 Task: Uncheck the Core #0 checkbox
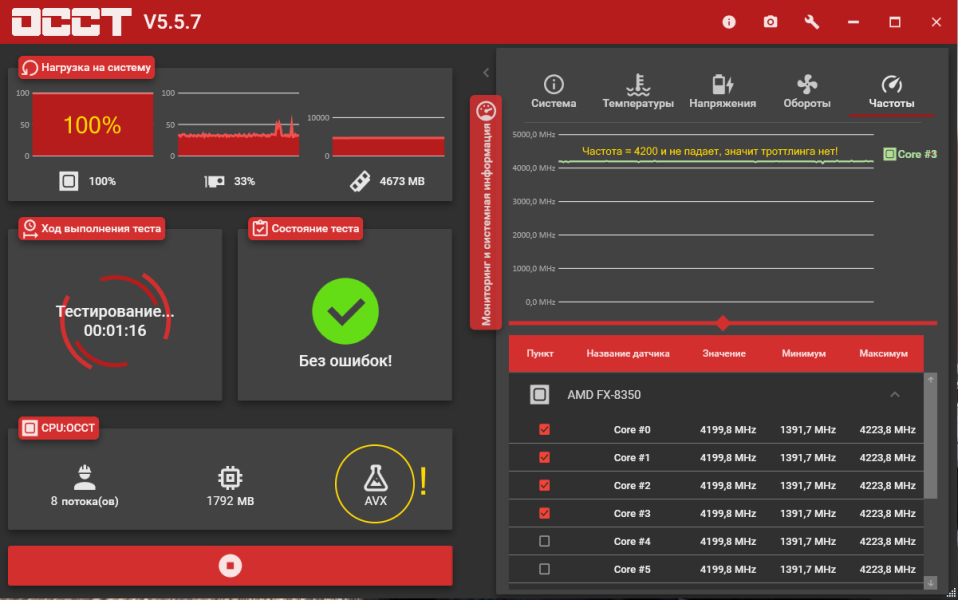click(x=544, y=430)
